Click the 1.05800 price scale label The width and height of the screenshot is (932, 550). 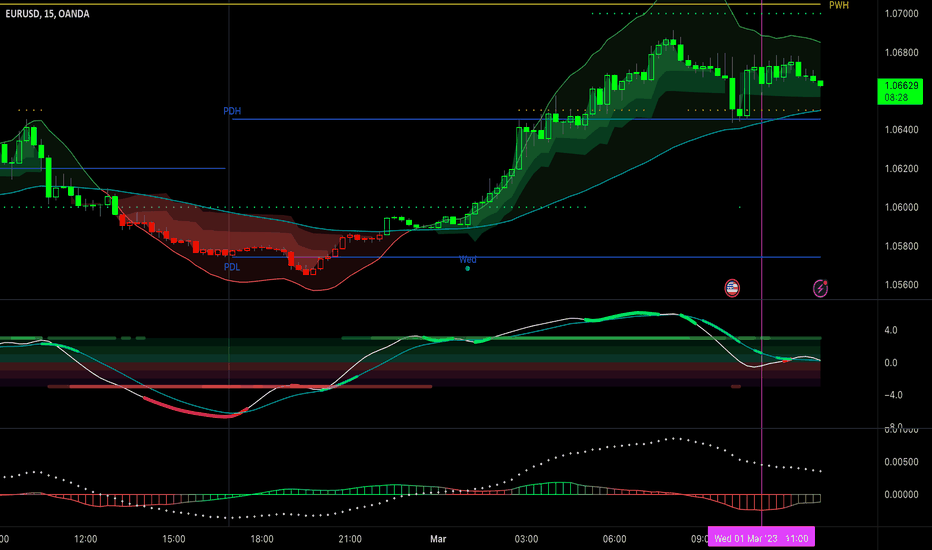point(901,246)
